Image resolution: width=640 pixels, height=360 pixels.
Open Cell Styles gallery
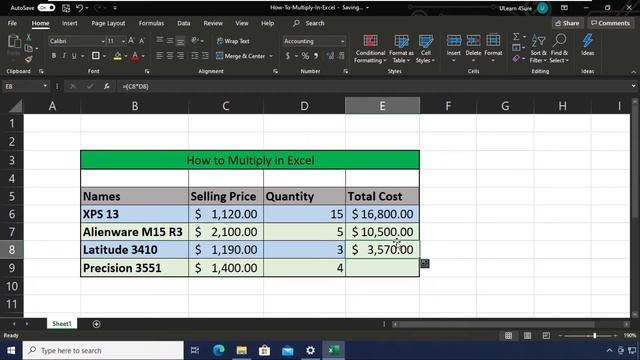coord(426,49)
